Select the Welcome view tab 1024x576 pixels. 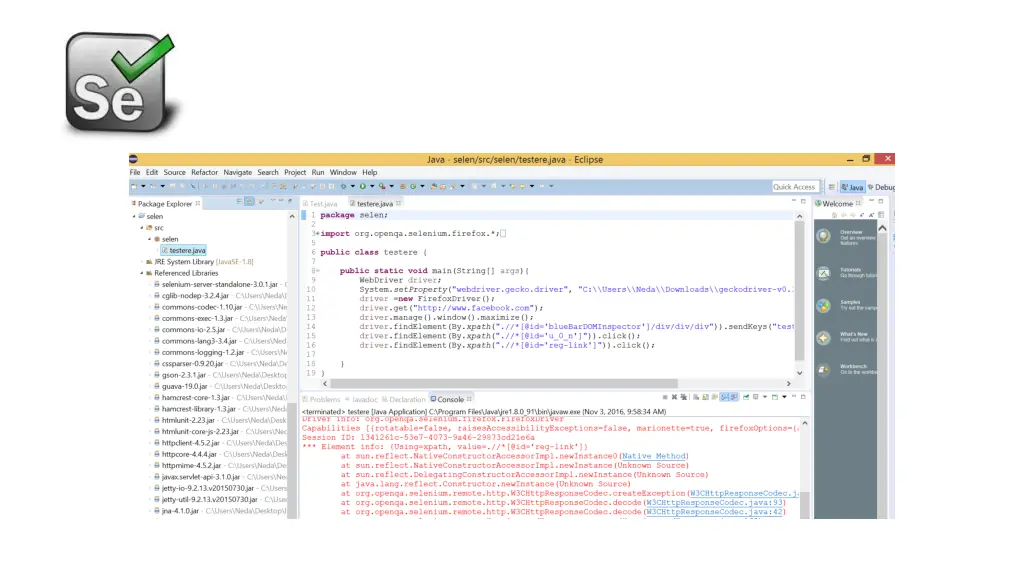coord(837,204)
